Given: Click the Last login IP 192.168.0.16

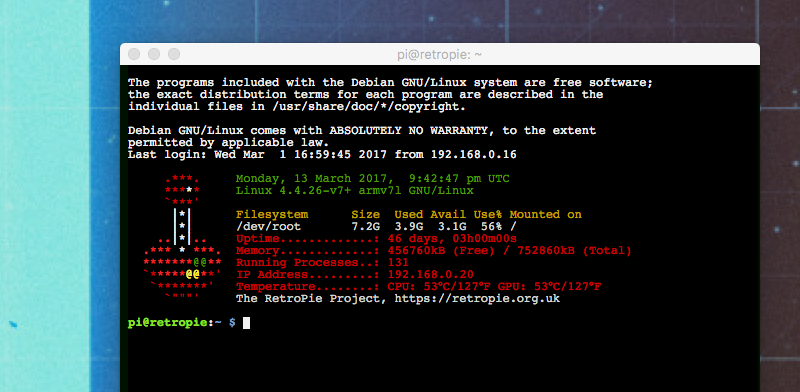Looking at the screenshot, I should [473, 155].
